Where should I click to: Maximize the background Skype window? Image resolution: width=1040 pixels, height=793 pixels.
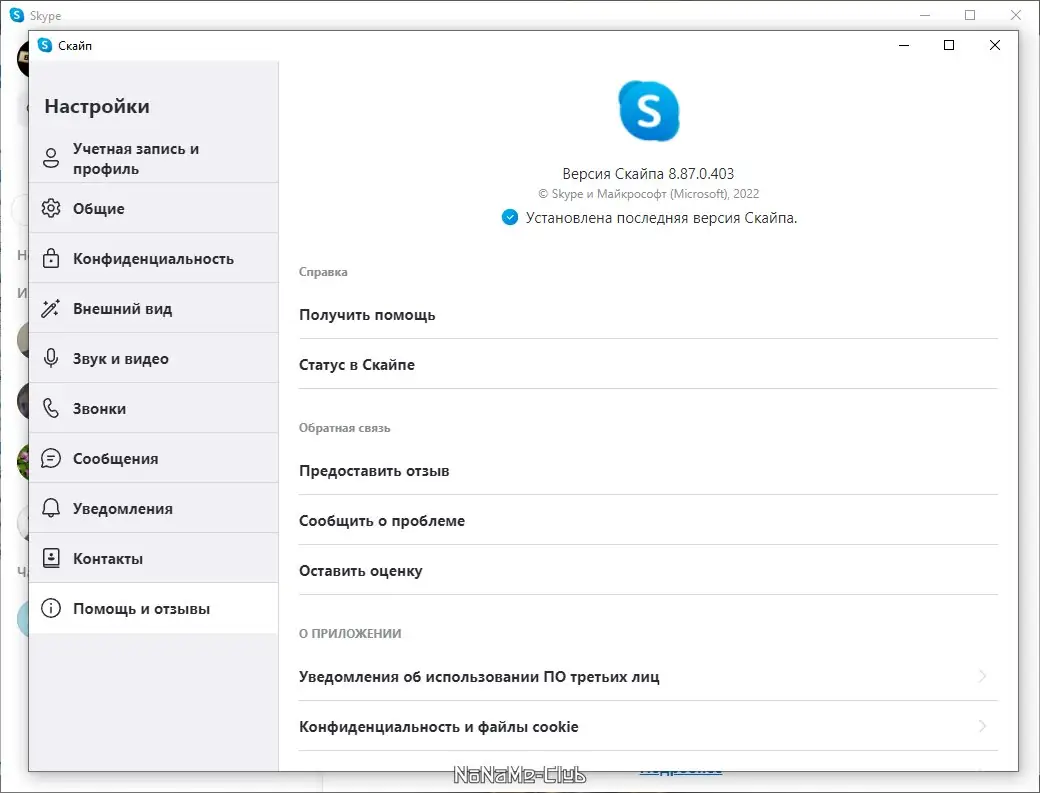(x=970, y=15)
